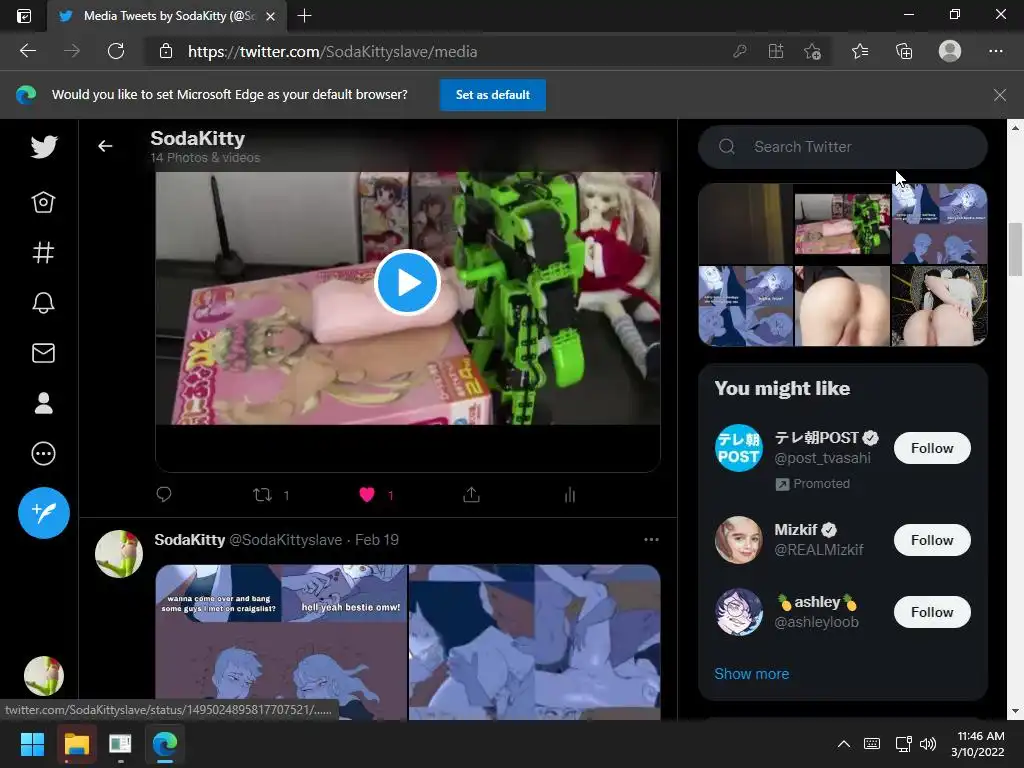The height and width of the screenshot is (768, 1024).
Task: Follow テレ朝POST account
Action: pyautogui.click(x=932, y=448)
